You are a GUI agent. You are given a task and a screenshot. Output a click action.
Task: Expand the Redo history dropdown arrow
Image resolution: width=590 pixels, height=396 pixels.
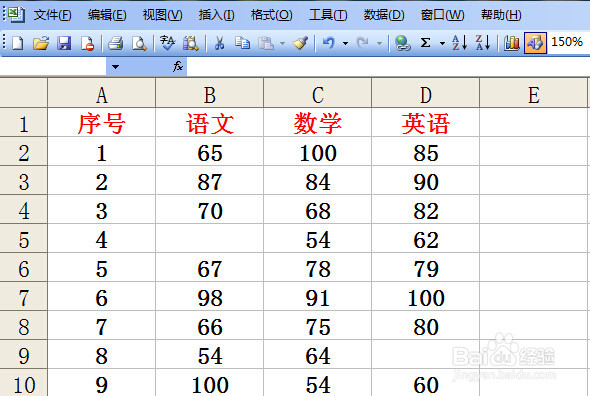[379, 44]
